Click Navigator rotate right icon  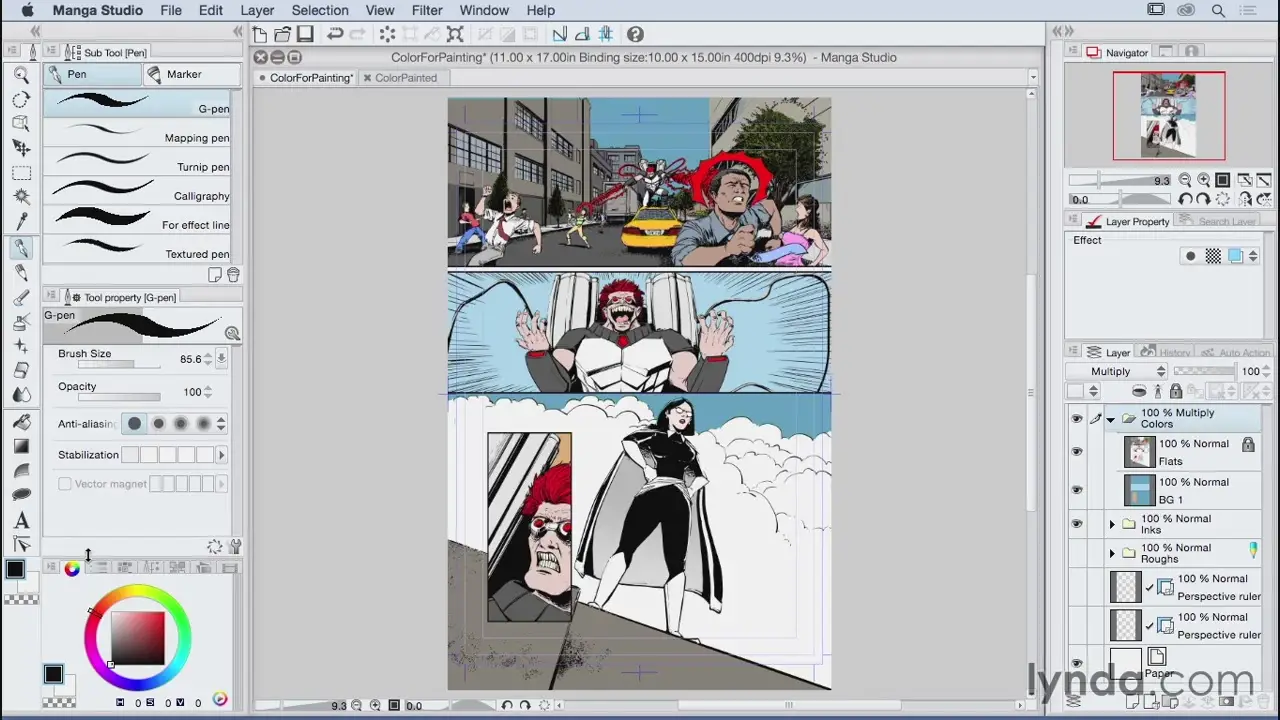pyautogui.click(x=1203, y=199)
